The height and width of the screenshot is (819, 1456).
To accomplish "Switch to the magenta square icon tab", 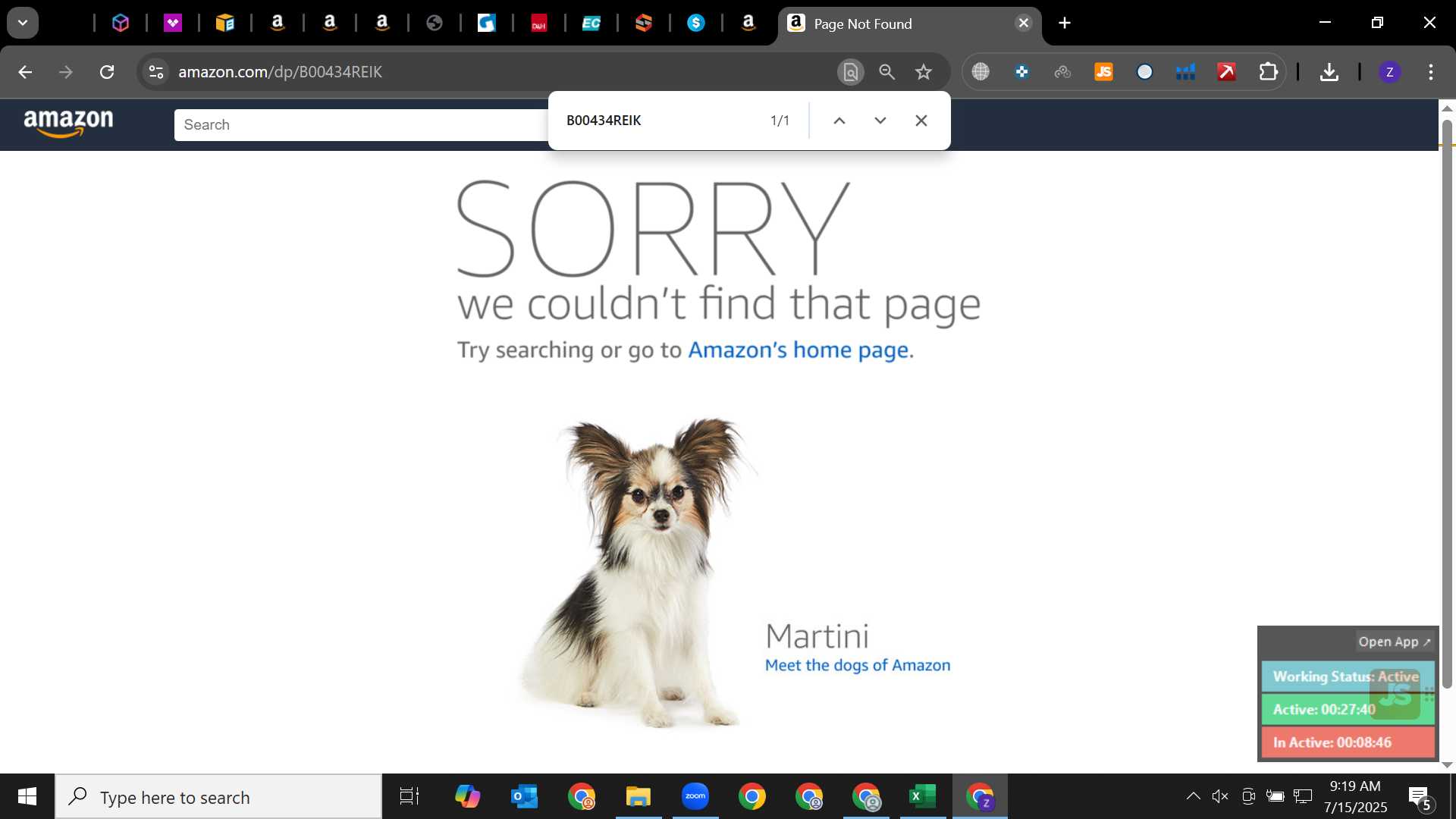I will 173,24.
